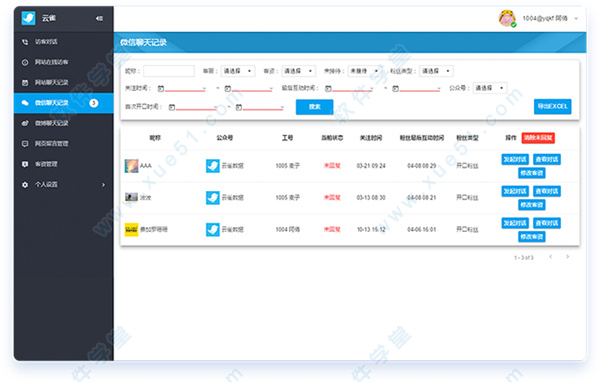
Task: Click the calendar icon for 关注时间 start date
Action: tap(161, 89)
